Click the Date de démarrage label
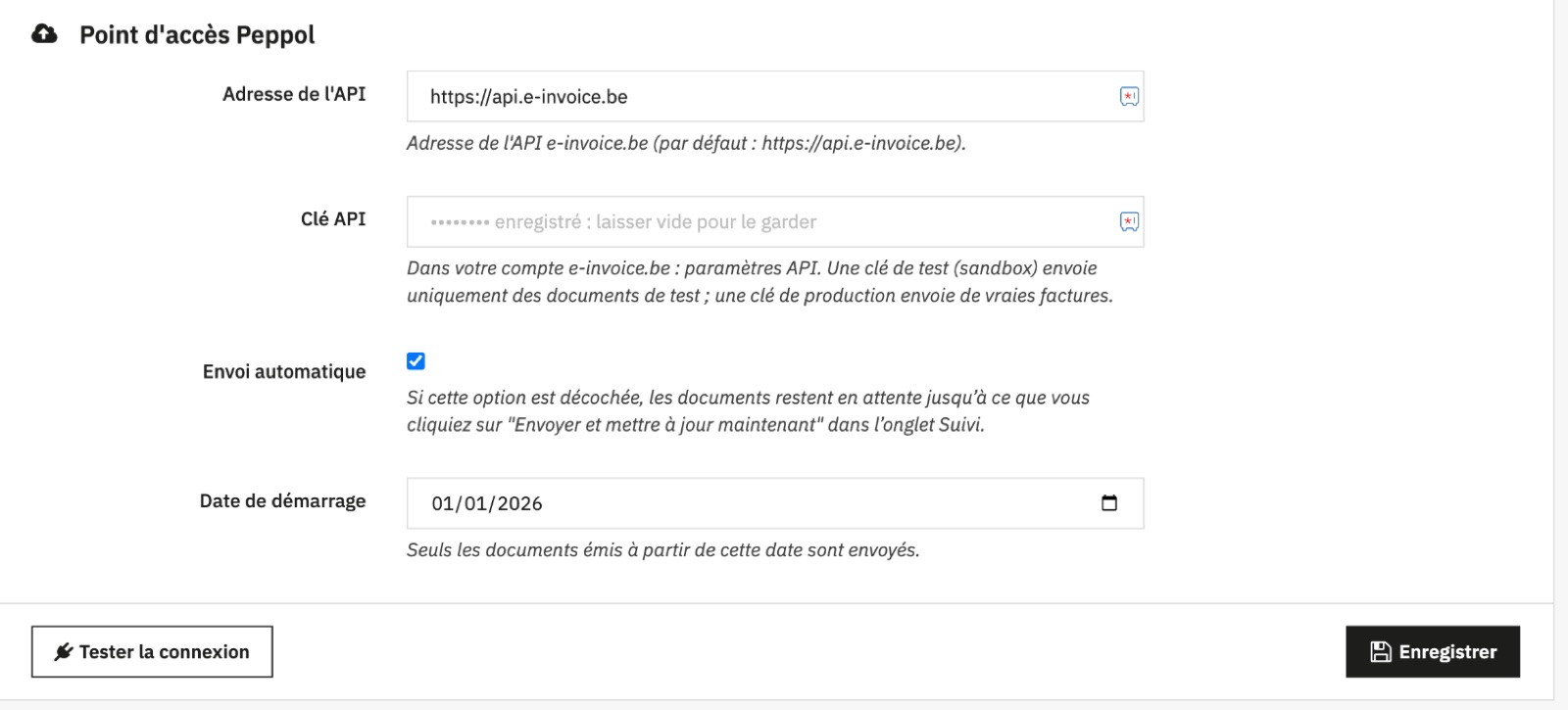 click(x=283, y=500)
